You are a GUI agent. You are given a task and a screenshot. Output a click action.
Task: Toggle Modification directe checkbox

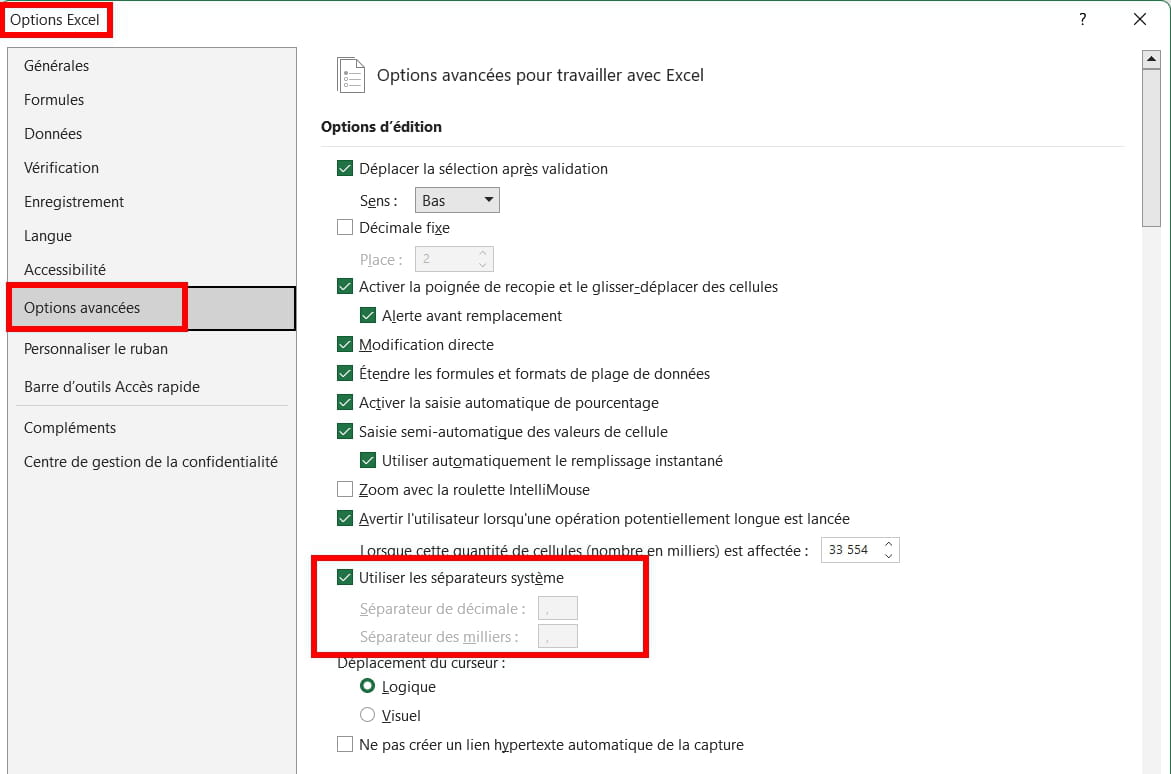[x=344, y=344]
